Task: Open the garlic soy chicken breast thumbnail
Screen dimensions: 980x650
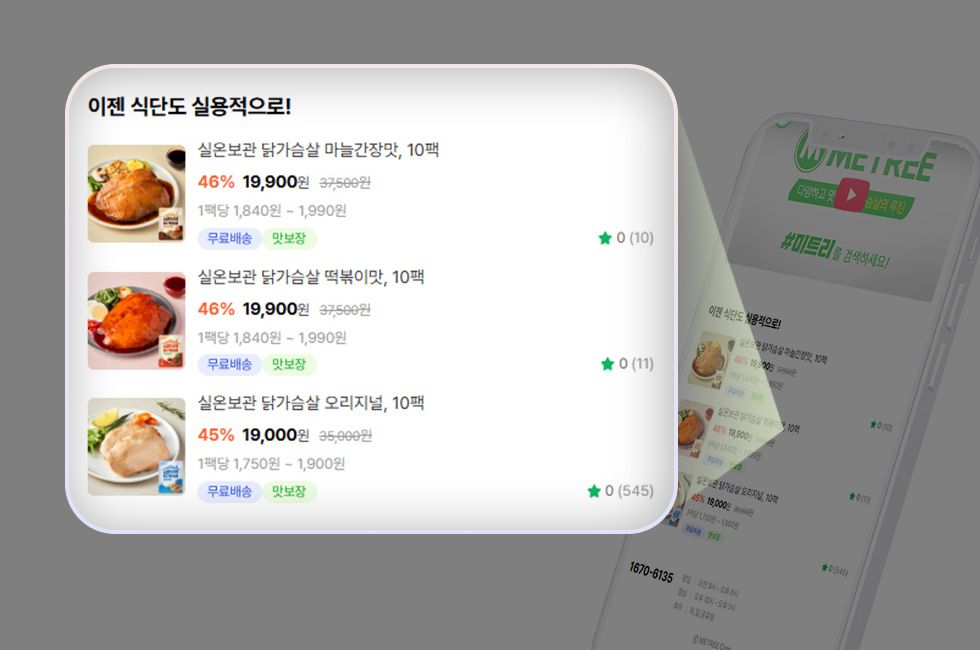Action: point(136,194)
